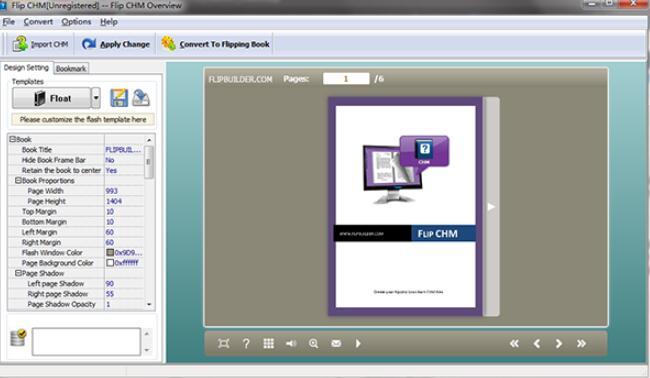
Task: Click the Flash Window Color swatch
Action: (110, 252)
